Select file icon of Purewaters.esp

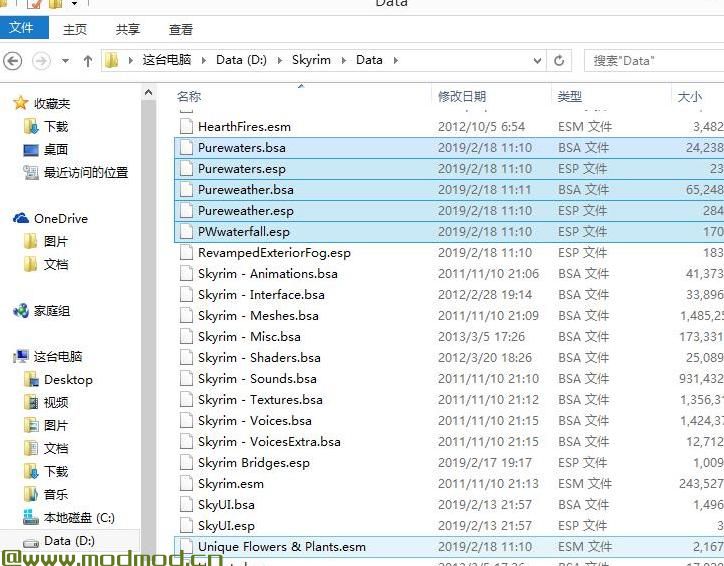tap(186, 169)
